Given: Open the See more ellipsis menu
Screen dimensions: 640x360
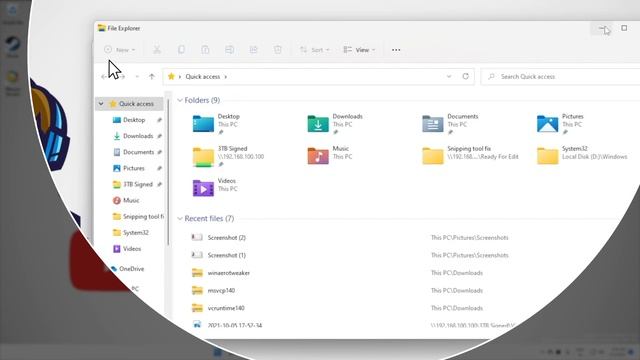Looking at the screenshot, I should pos(396,50).
